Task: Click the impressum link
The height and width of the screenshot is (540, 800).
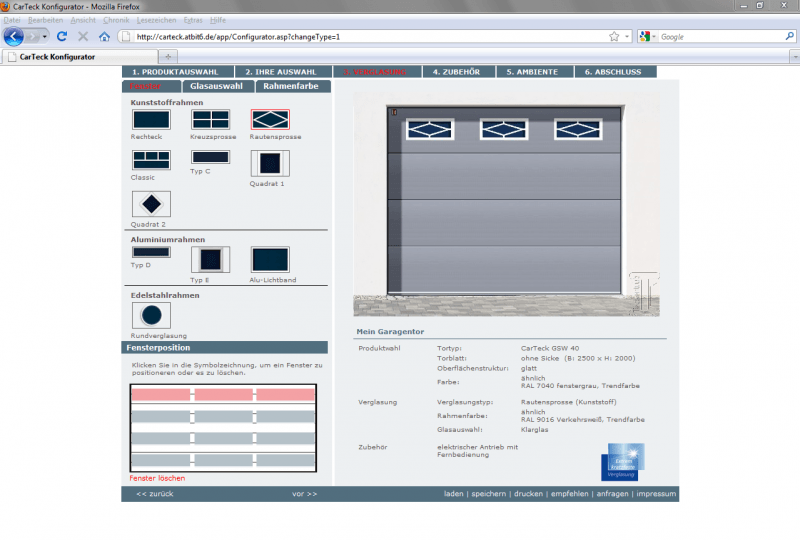Action: point(656,494)
